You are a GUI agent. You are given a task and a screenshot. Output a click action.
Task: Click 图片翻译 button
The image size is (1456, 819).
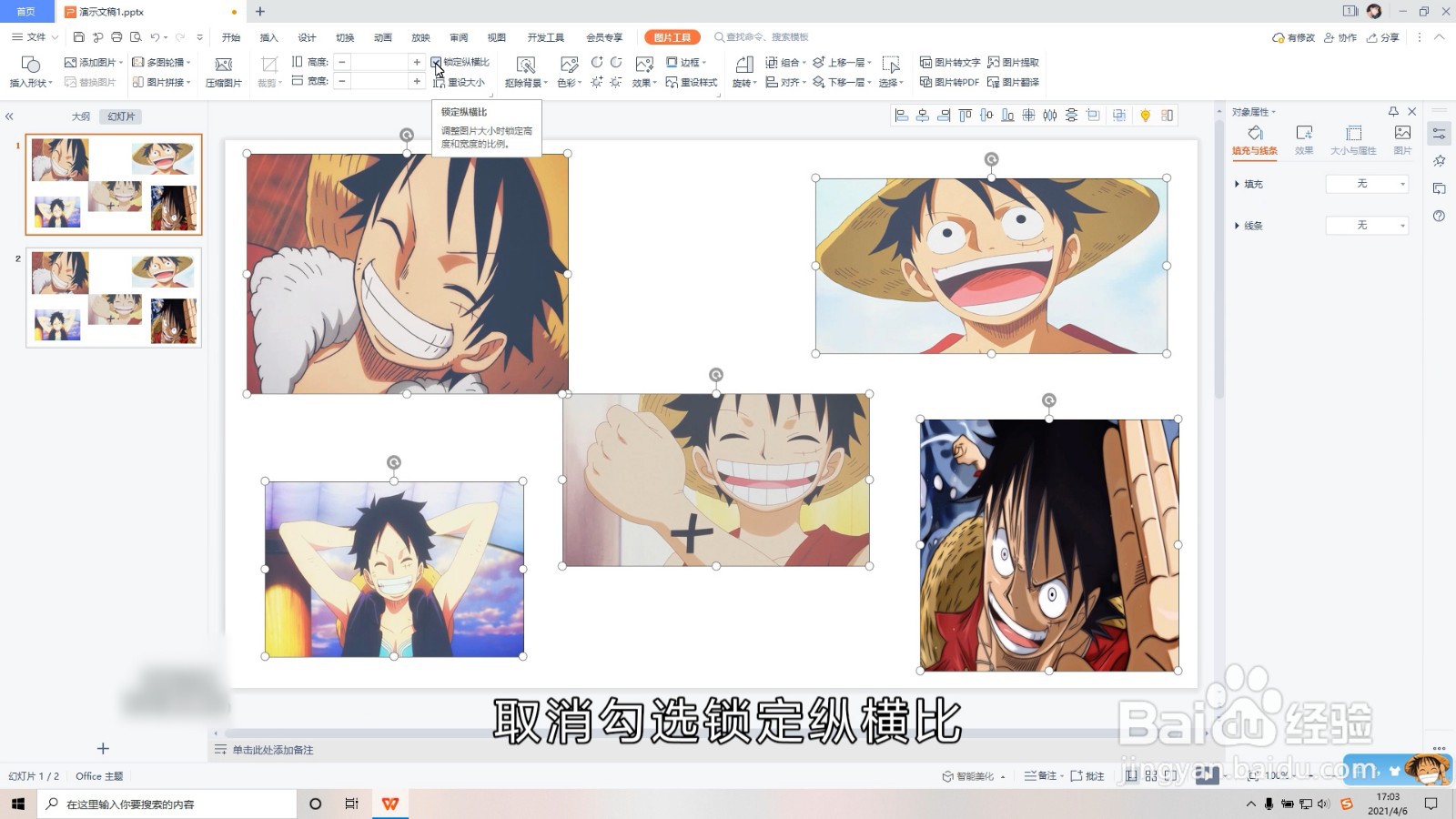[x=1014, y=82]
